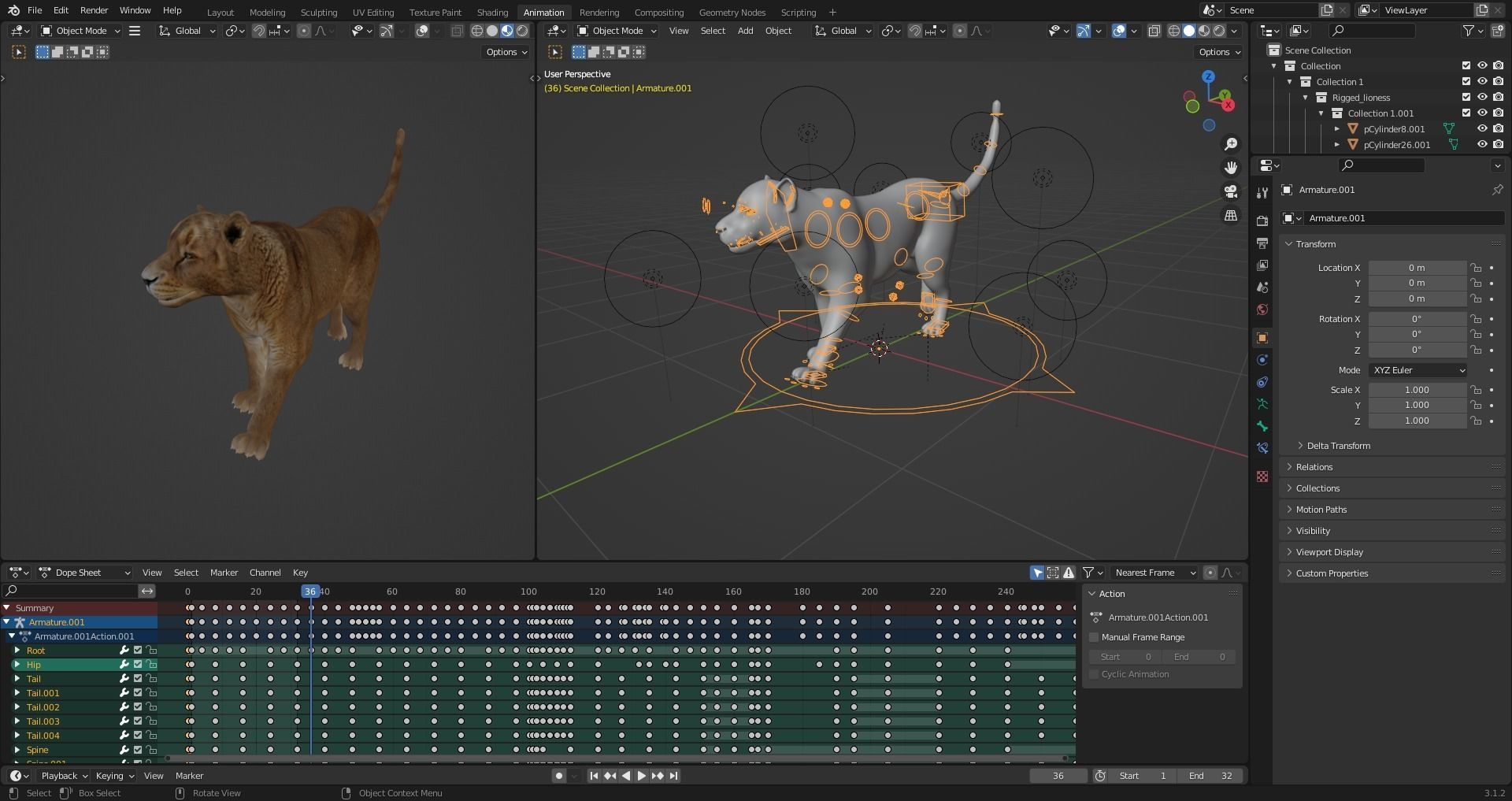The height and width of the screenshot is (801, 1512).
Task: Jump to the next keyframe
Action: pos(658,776)
